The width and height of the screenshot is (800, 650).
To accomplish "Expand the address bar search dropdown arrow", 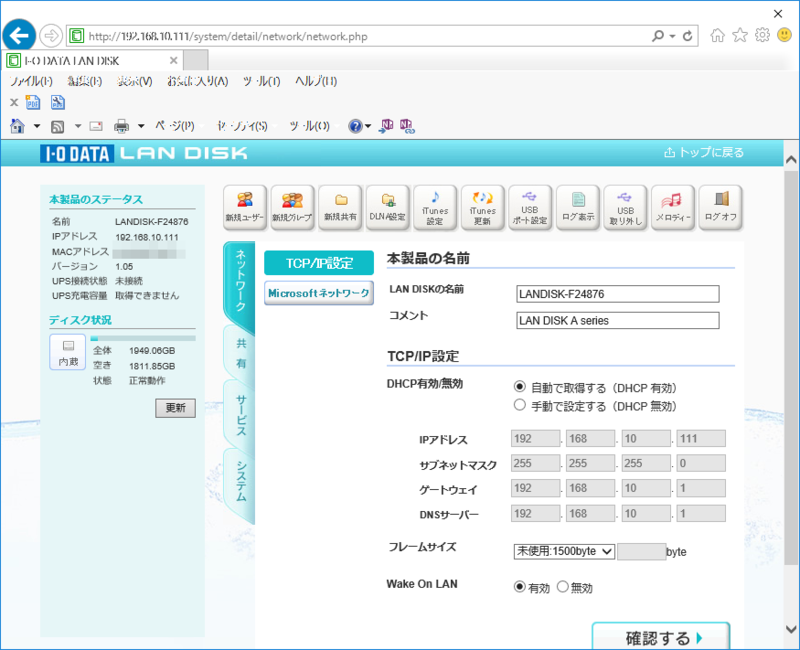I will [x=672, y=36].
